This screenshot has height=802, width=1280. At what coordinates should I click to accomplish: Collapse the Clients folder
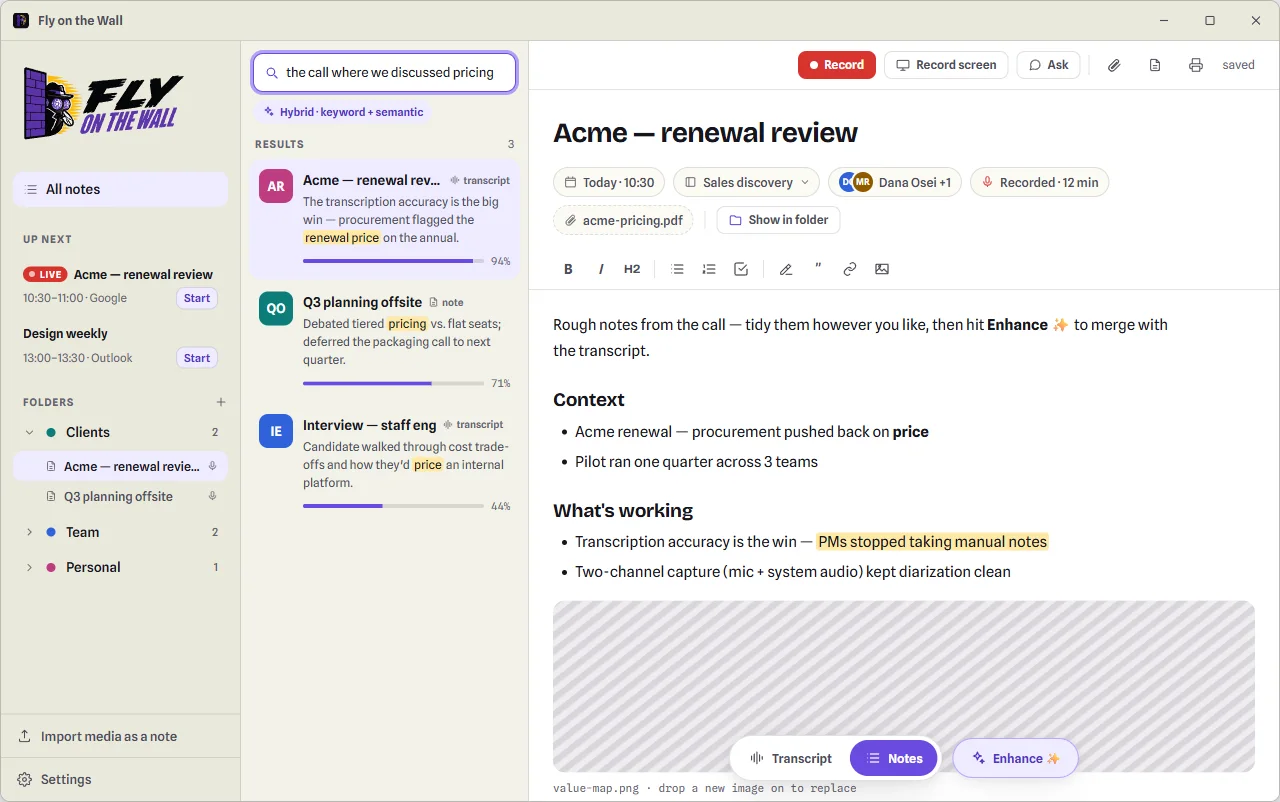click(29, 432)
